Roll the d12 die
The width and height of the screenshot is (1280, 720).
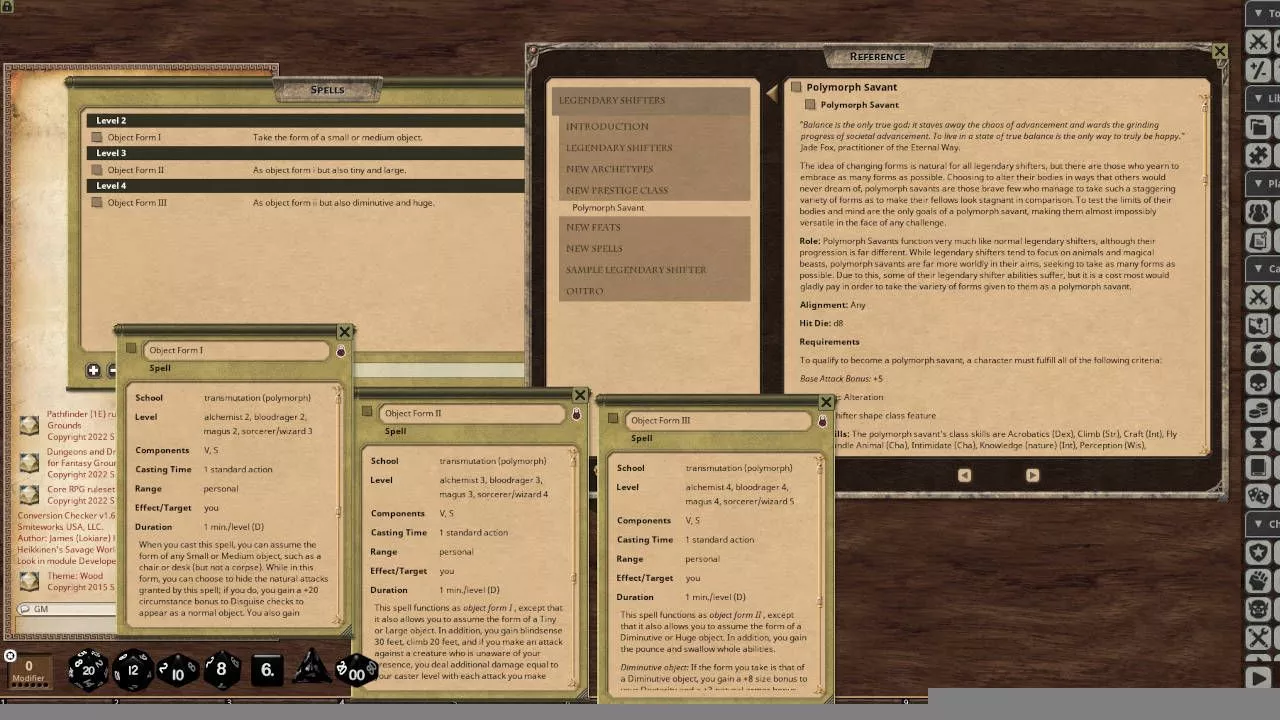coord(132,669)
